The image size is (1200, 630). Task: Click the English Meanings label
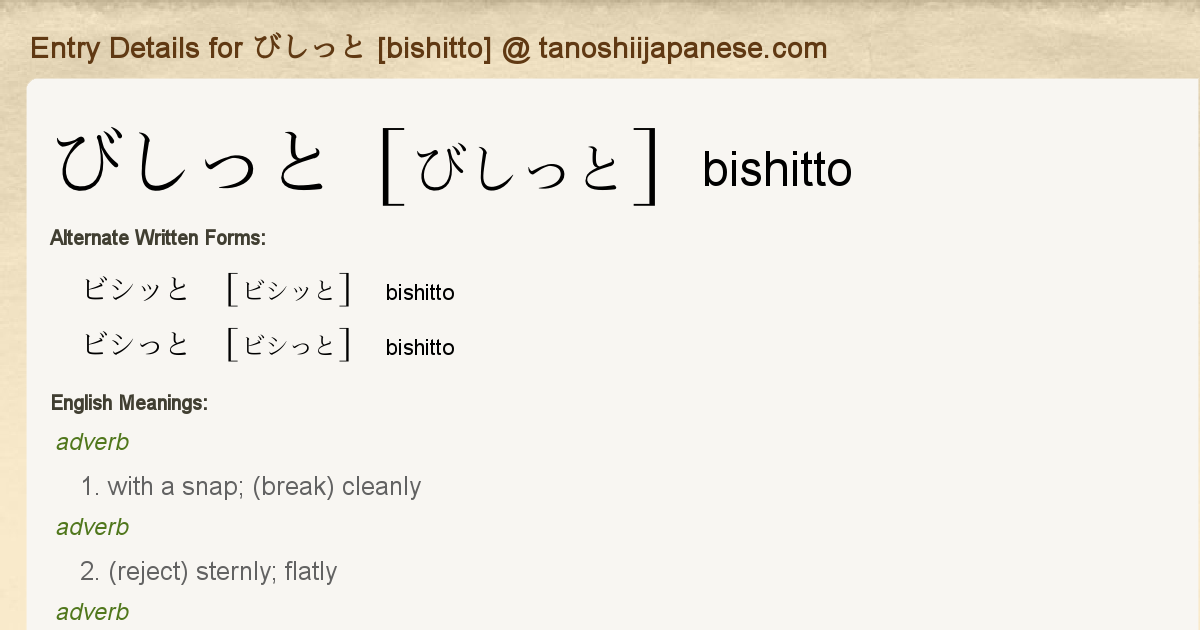(x=129, y=403)
